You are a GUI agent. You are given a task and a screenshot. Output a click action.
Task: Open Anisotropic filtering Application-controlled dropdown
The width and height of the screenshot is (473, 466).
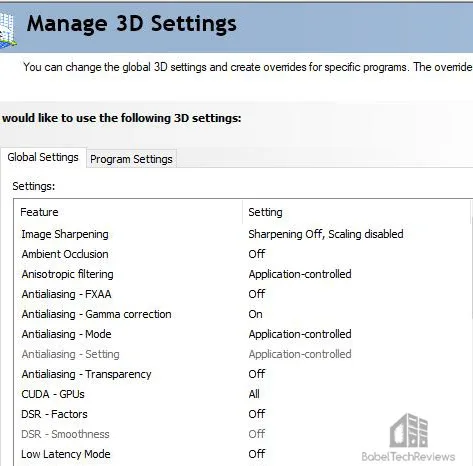pyautogui.click(x=300, y=274)
